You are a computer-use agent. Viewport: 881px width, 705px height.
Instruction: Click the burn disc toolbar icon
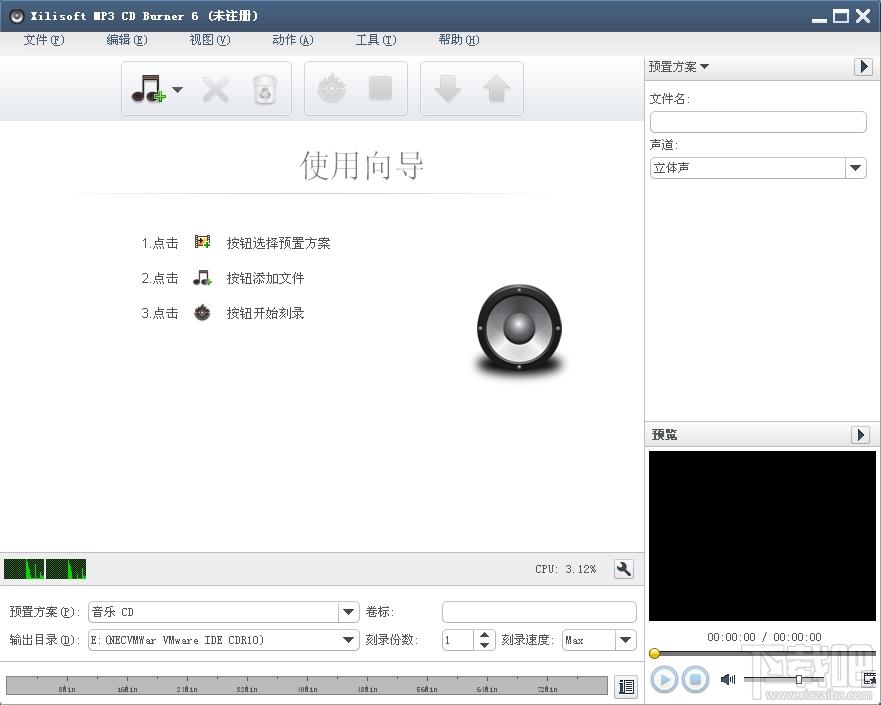pos(331,89)
